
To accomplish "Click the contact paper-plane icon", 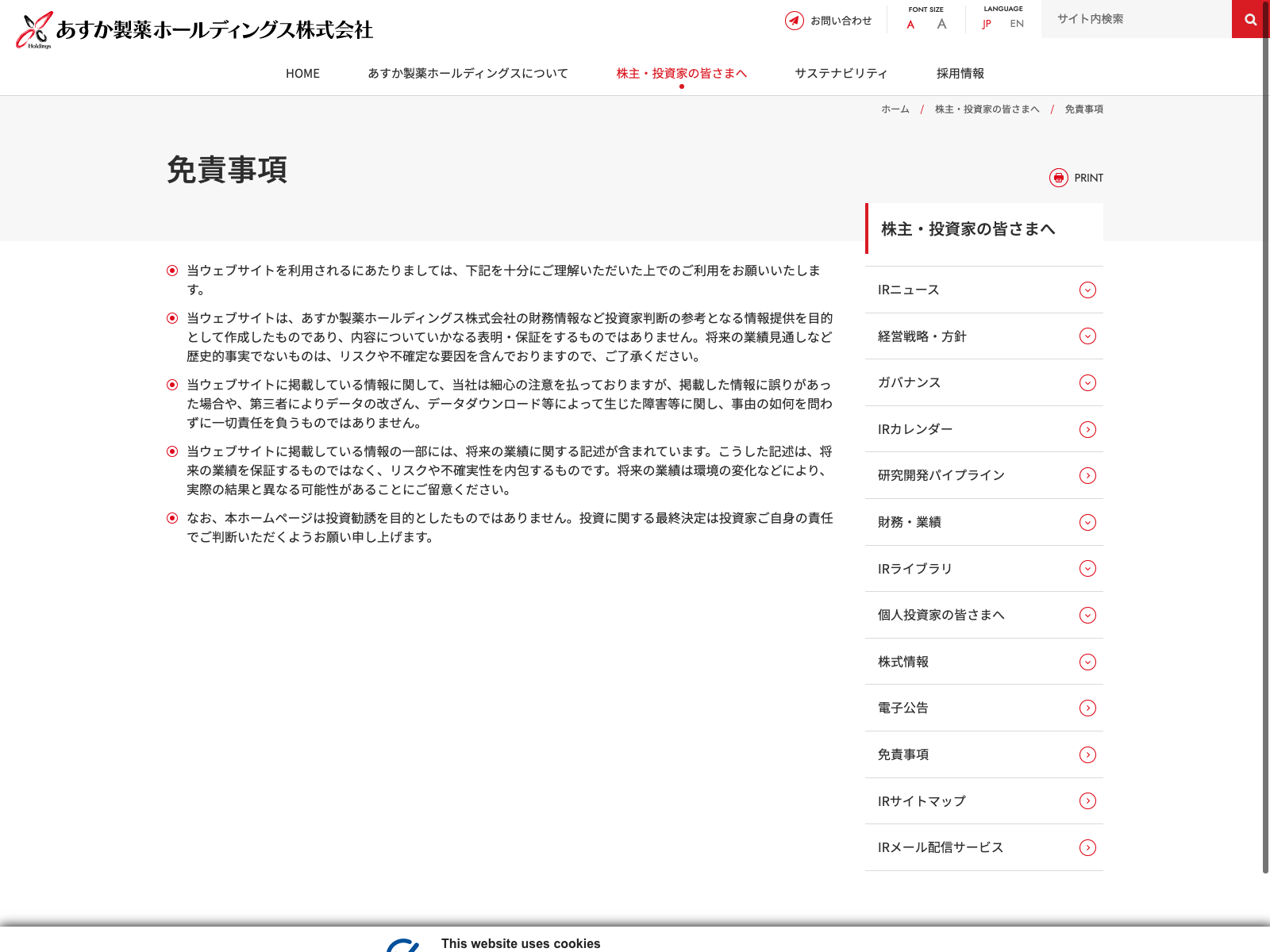I will coord(794,21).
